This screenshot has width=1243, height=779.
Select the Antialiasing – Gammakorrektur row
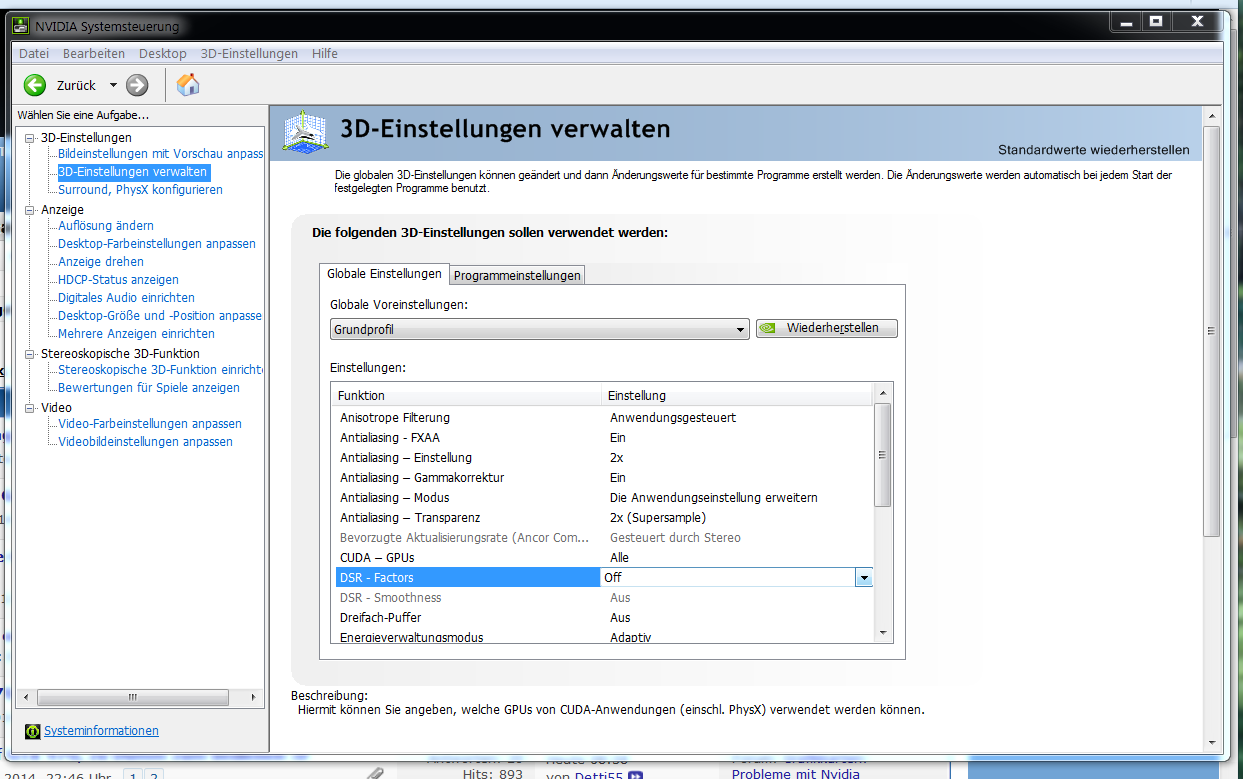(x=604, y=478)
